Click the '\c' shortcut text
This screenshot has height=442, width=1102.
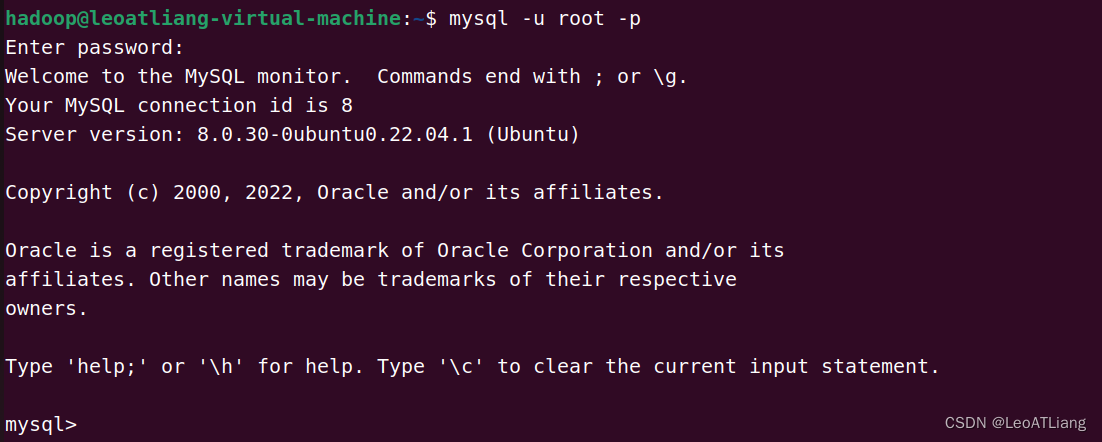pos(460,366)
